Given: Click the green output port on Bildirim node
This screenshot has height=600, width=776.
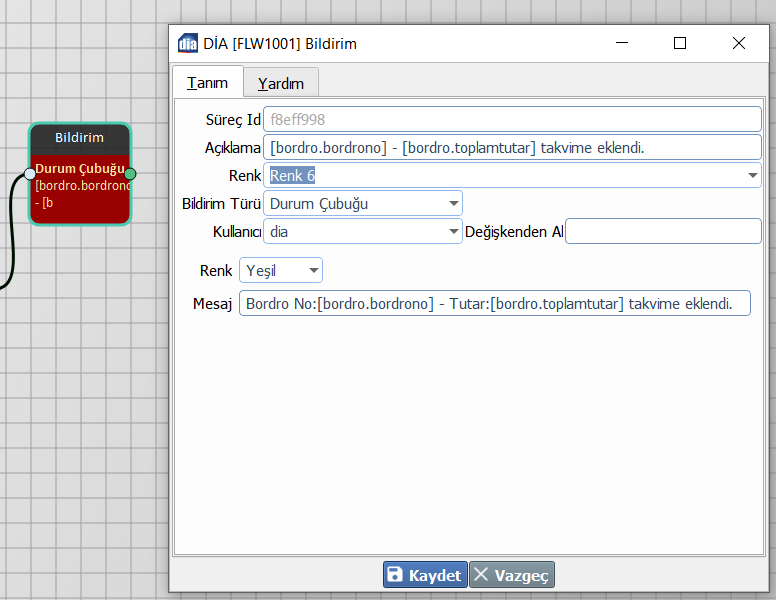Looking at the screenshot, I should pos(130,174).
